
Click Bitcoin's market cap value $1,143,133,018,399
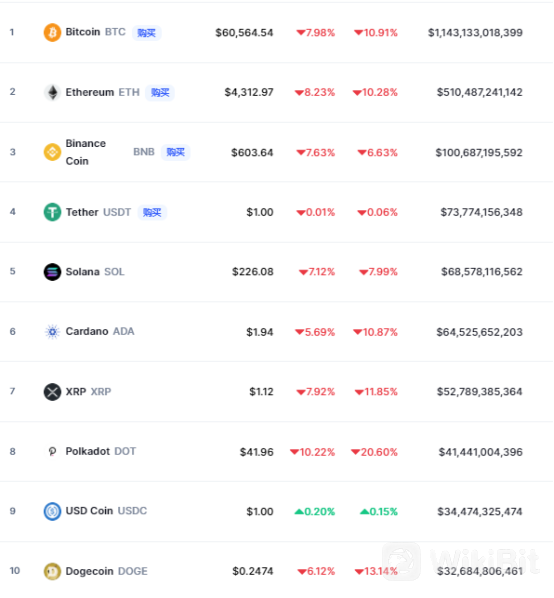(475, 33)
